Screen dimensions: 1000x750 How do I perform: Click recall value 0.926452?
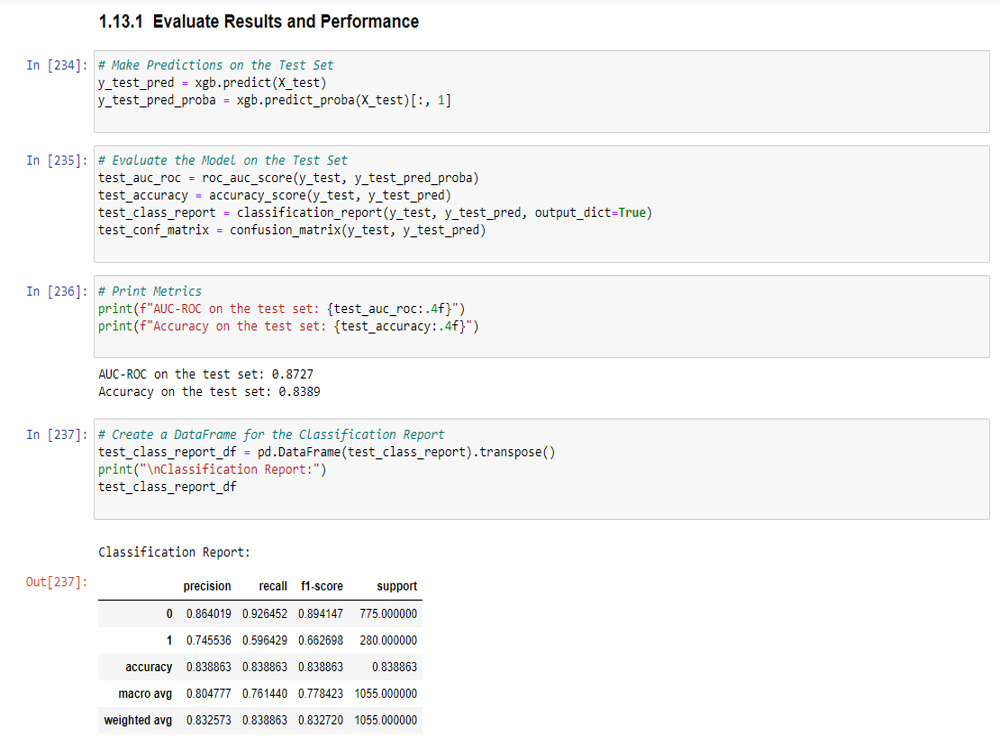click(265, 614)
